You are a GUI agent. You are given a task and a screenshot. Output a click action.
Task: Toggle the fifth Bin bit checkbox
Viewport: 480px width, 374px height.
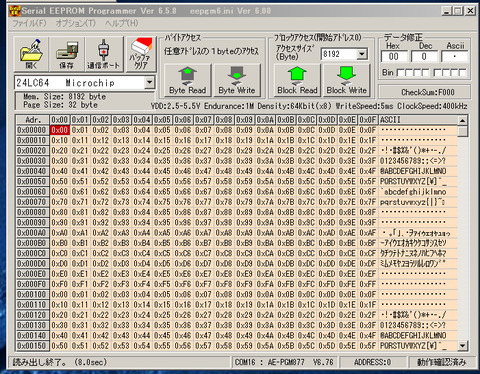point(437,73)
